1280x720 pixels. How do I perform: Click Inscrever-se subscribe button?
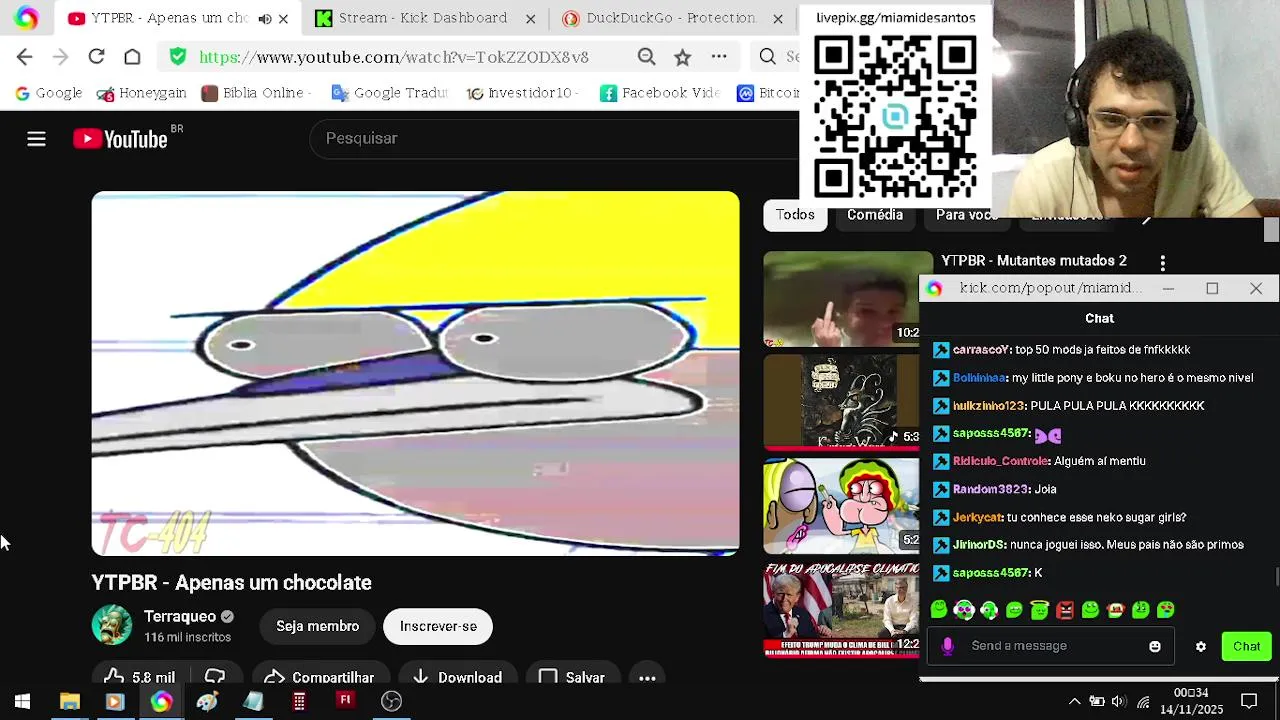pos(438,626)
